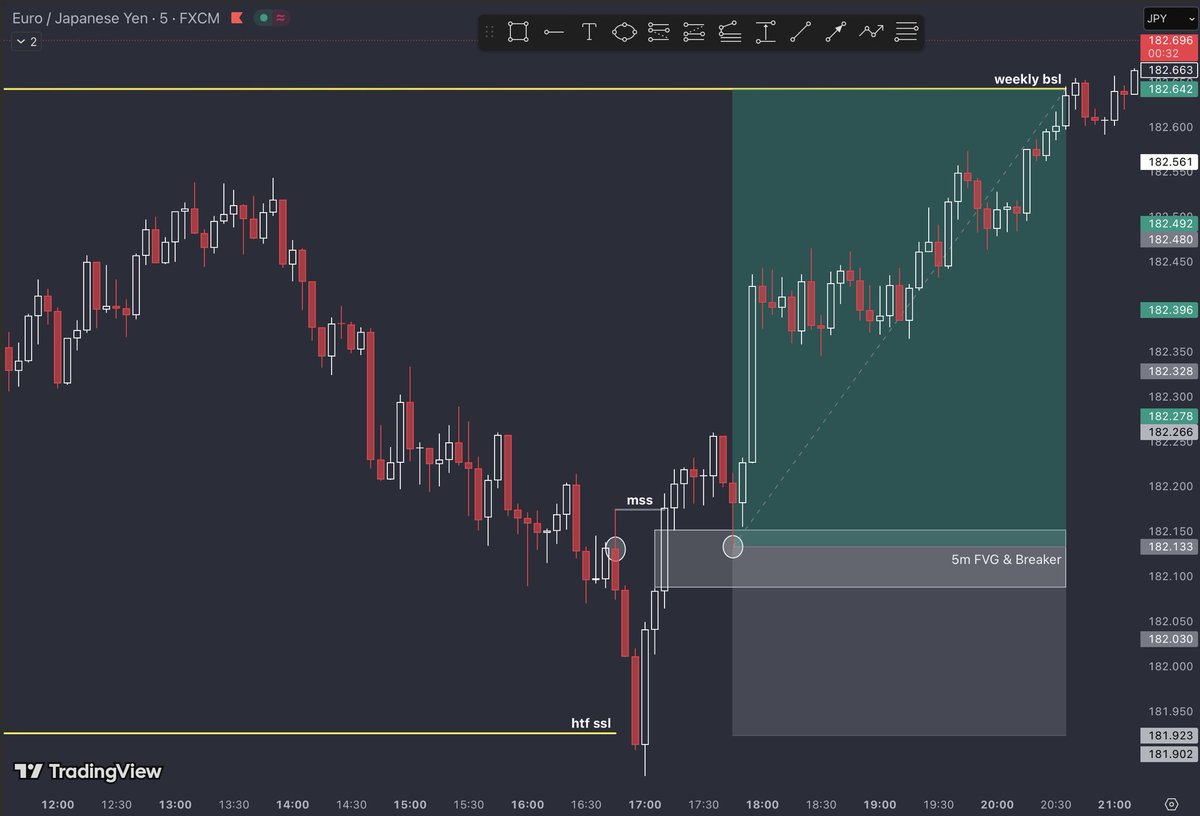Click the 181.902 price label
This screenshot has height=816, width=1200.
(1169, 754)
